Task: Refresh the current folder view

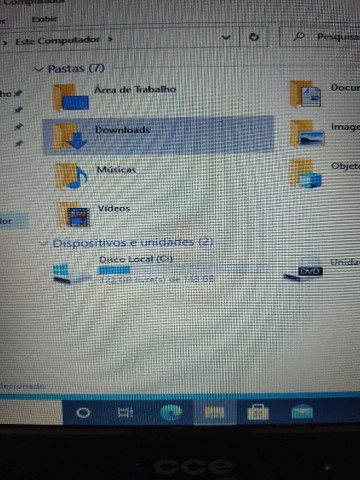Action: pos(254,37)
